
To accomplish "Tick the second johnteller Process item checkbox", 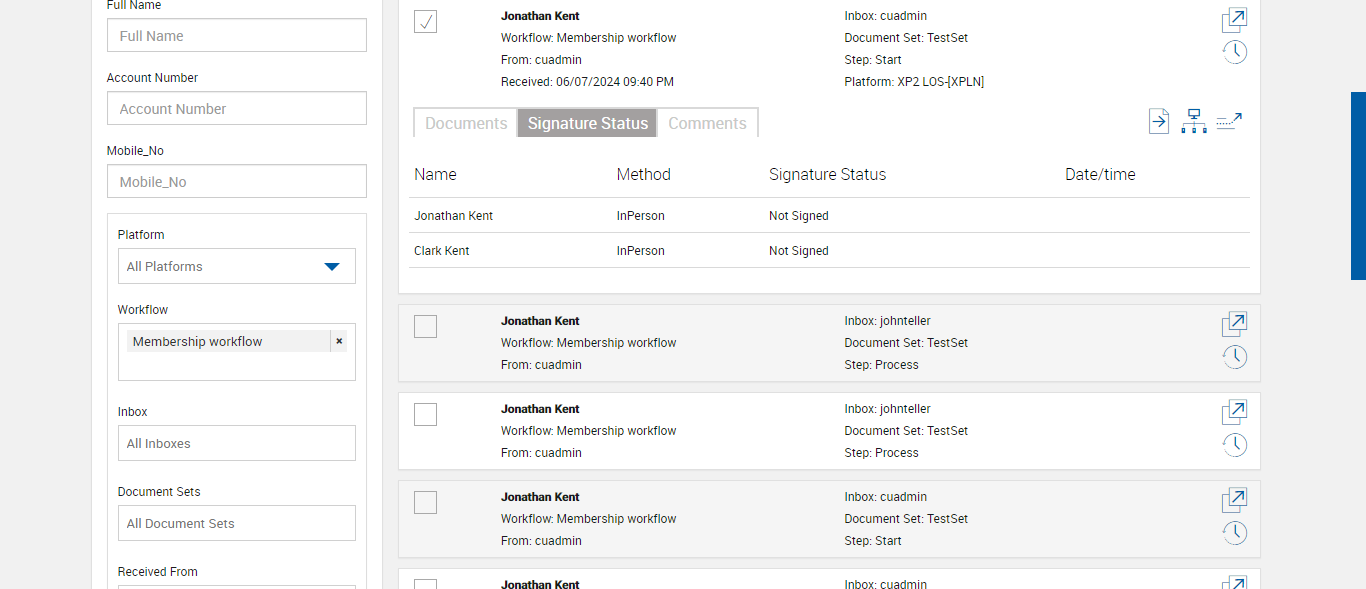I will [x=425, y=414].
